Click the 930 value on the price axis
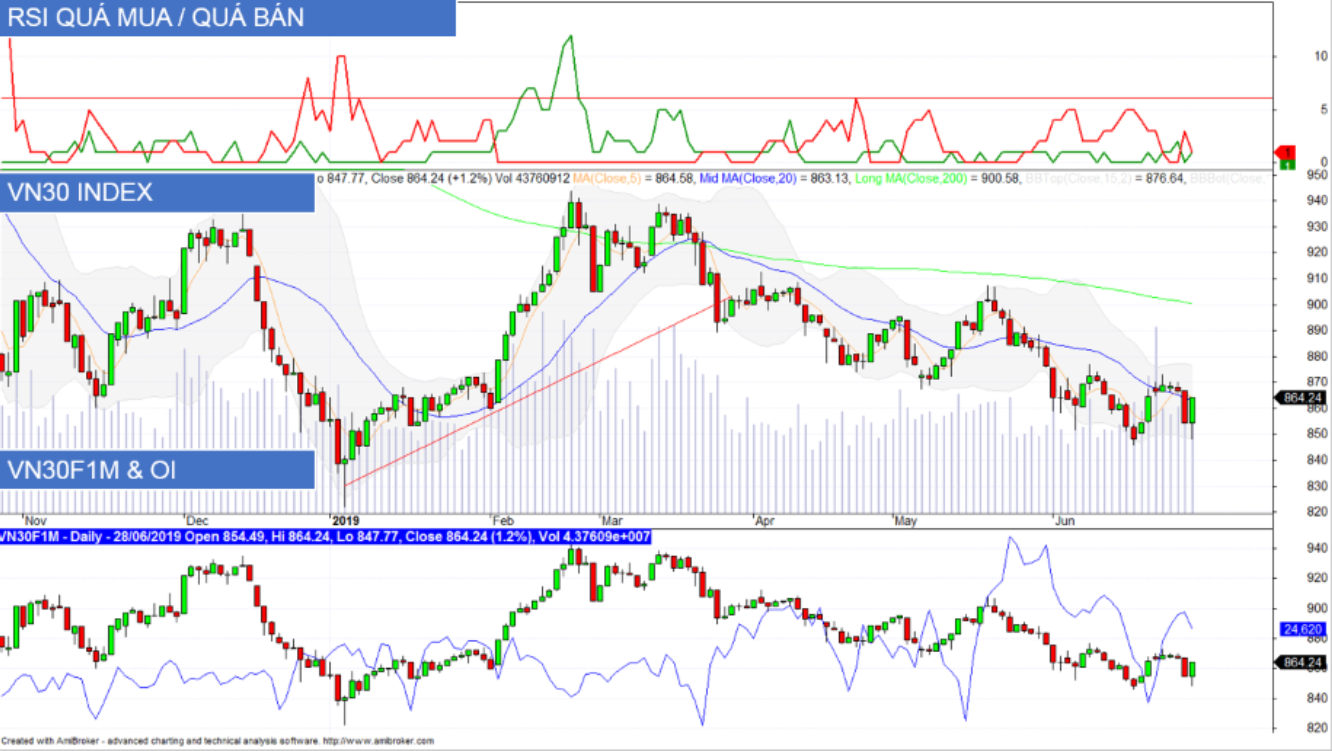The image size is (1332, 751). click(1317, 227)
